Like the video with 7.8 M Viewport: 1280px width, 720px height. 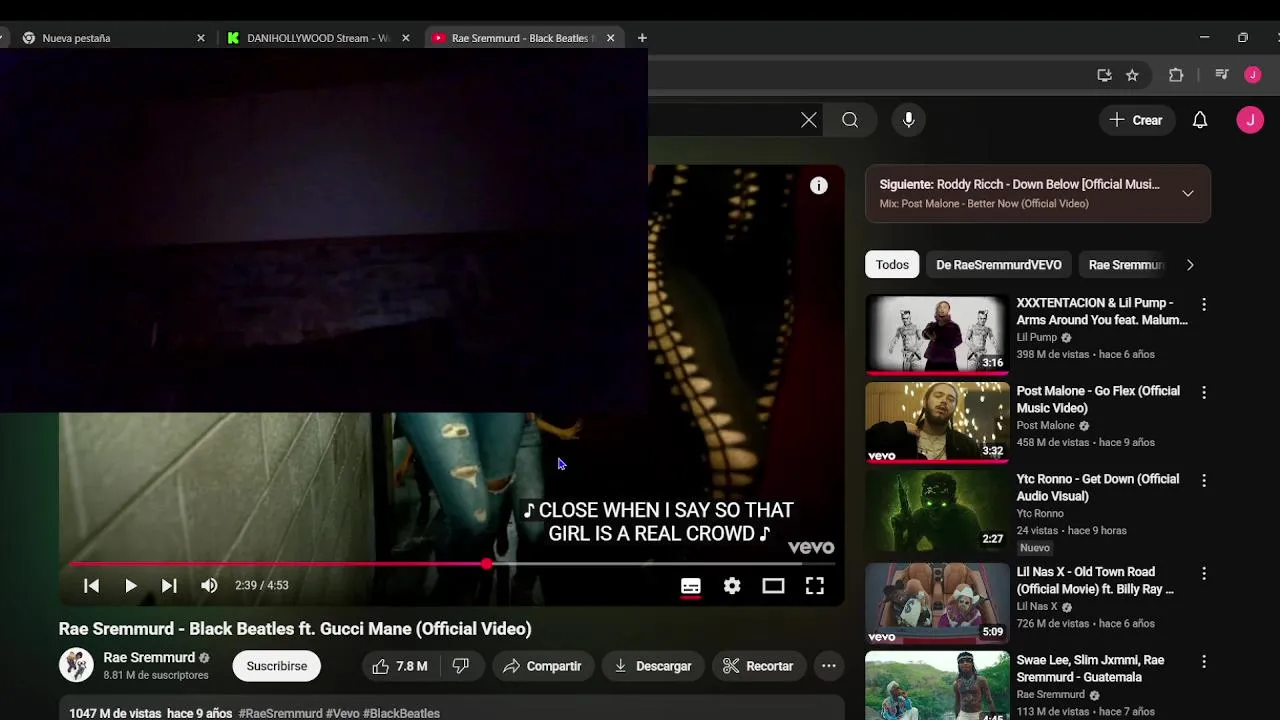[400, 666]
